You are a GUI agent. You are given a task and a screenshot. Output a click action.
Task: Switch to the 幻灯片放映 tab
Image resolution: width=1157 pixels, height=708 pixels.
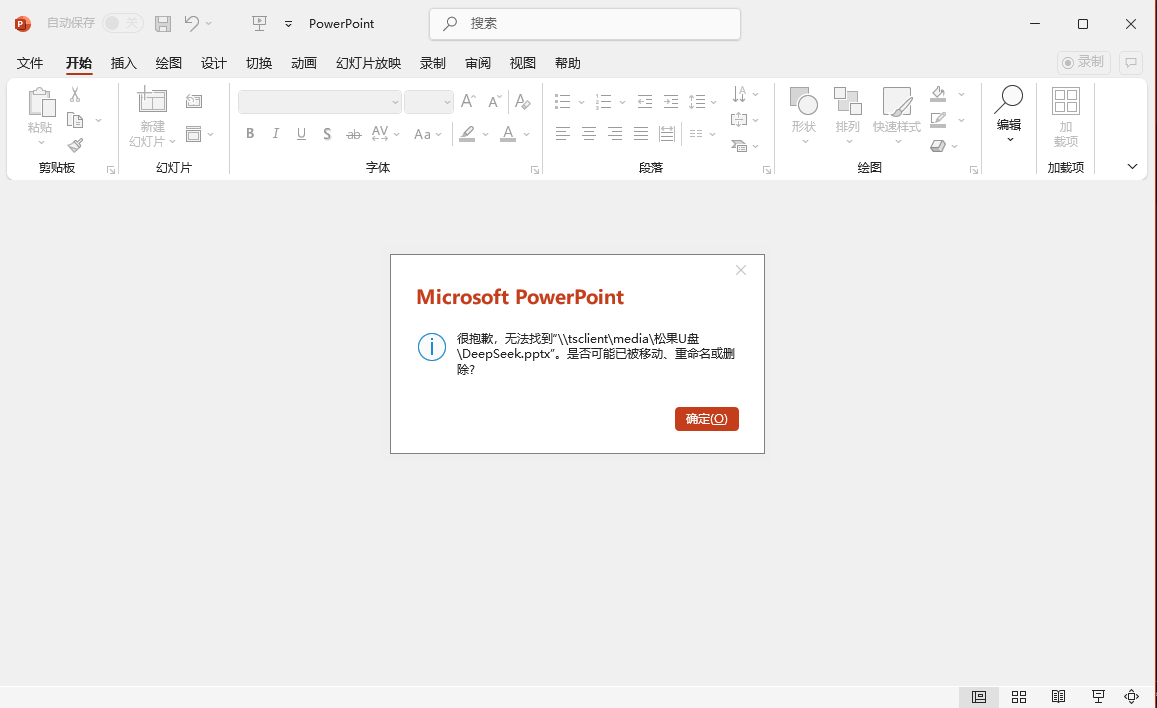click(x=368, y=63)
